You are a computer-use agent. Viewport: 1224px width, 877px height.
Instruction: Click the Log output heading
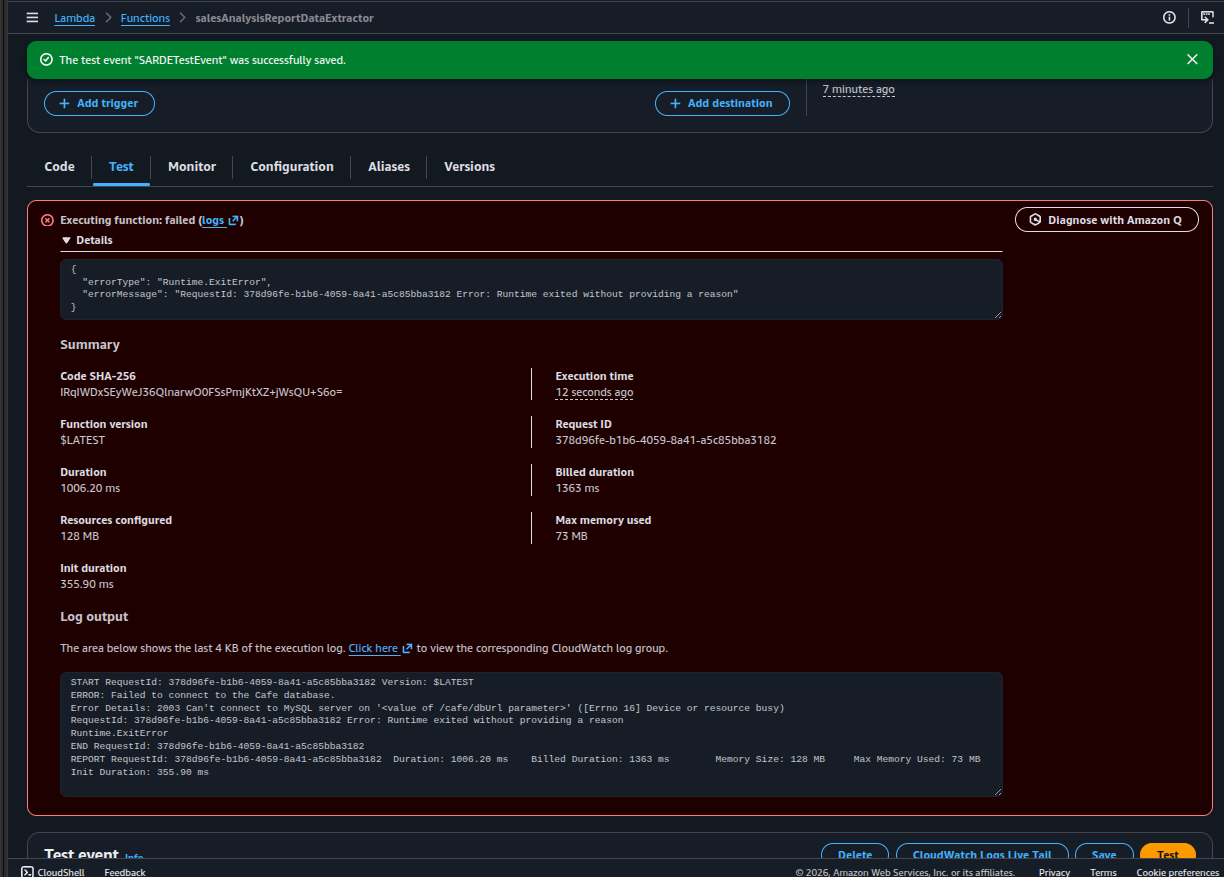[94, 617]
